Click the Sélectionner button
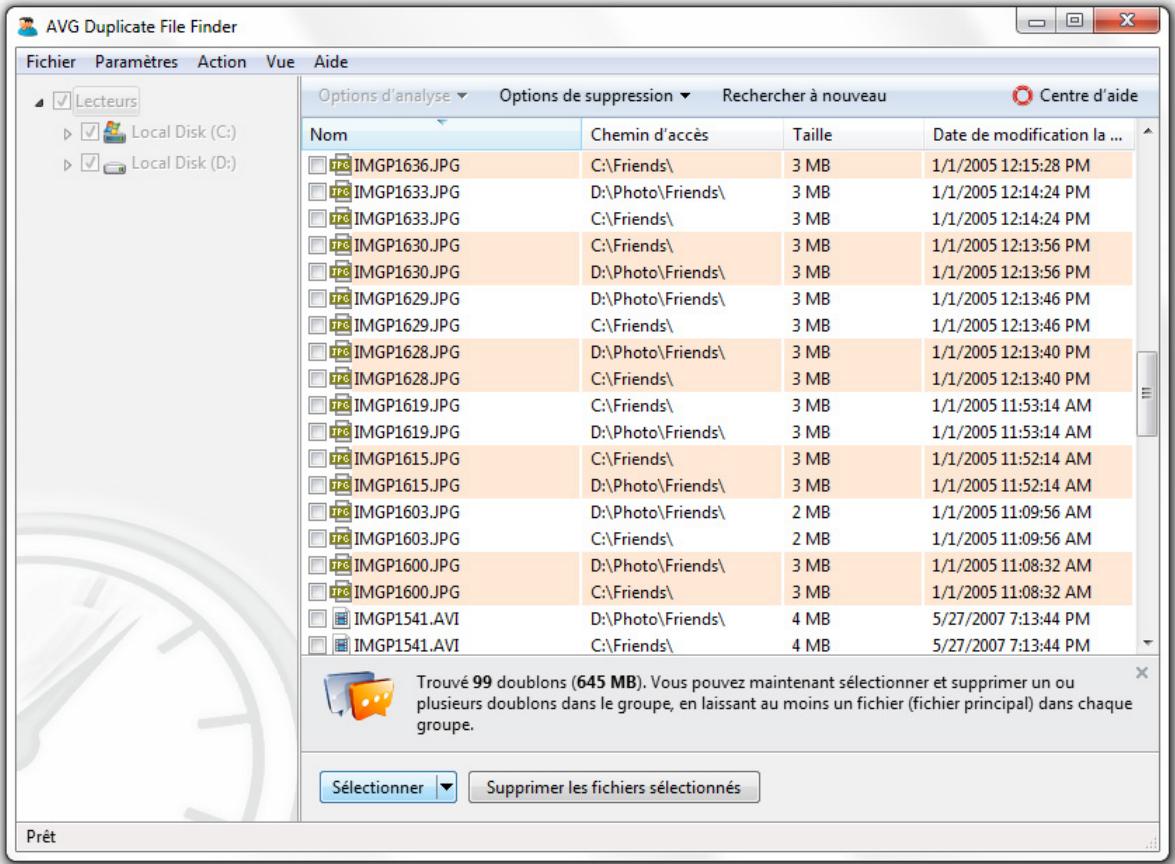This screenshot has width=1175, height=864. click(378, 788)
